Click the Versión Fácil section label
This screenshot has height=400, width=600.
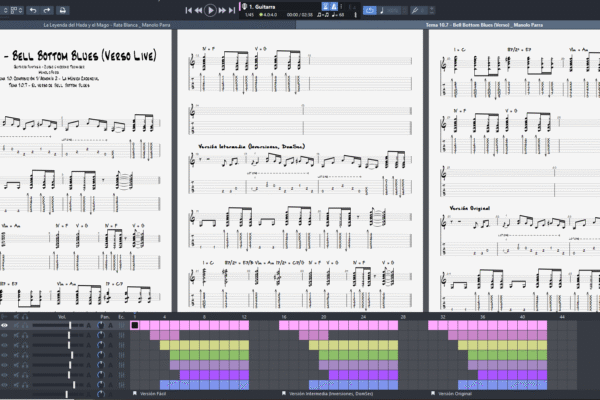[x=153, y=393]
